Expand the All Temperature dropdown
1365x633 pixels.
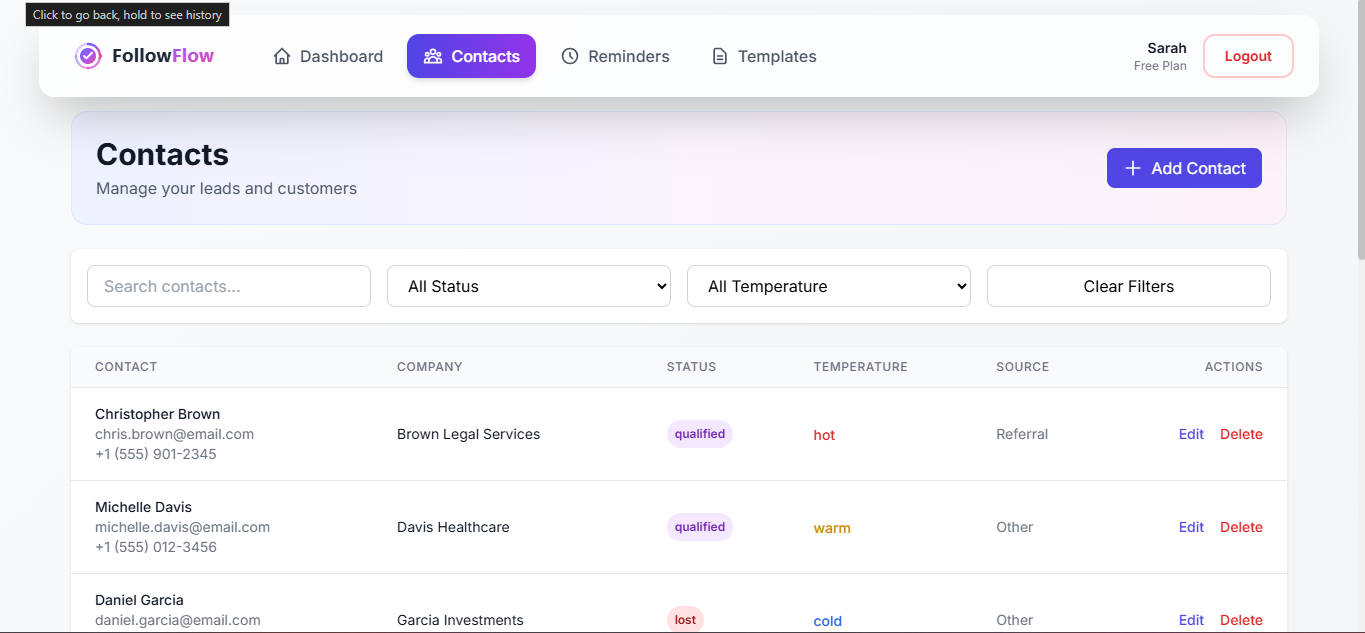[x=828, y=286]
